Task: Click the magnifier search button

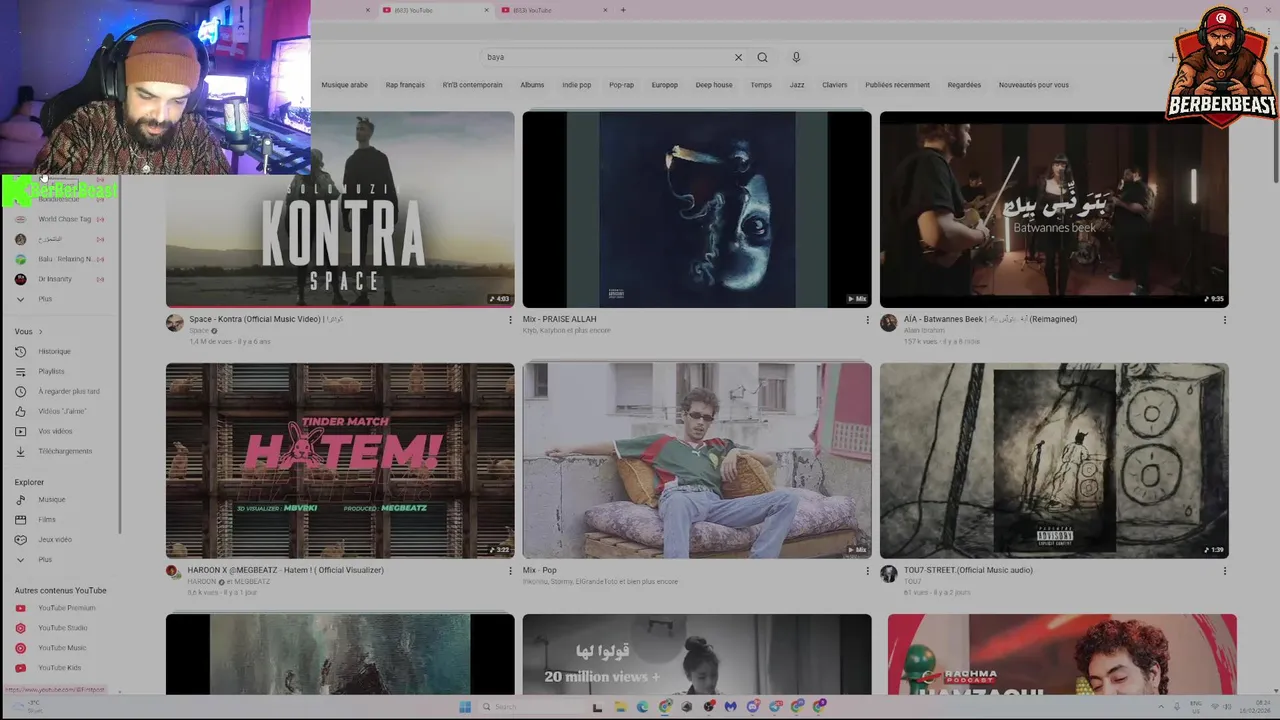Action: click(762, 57)
